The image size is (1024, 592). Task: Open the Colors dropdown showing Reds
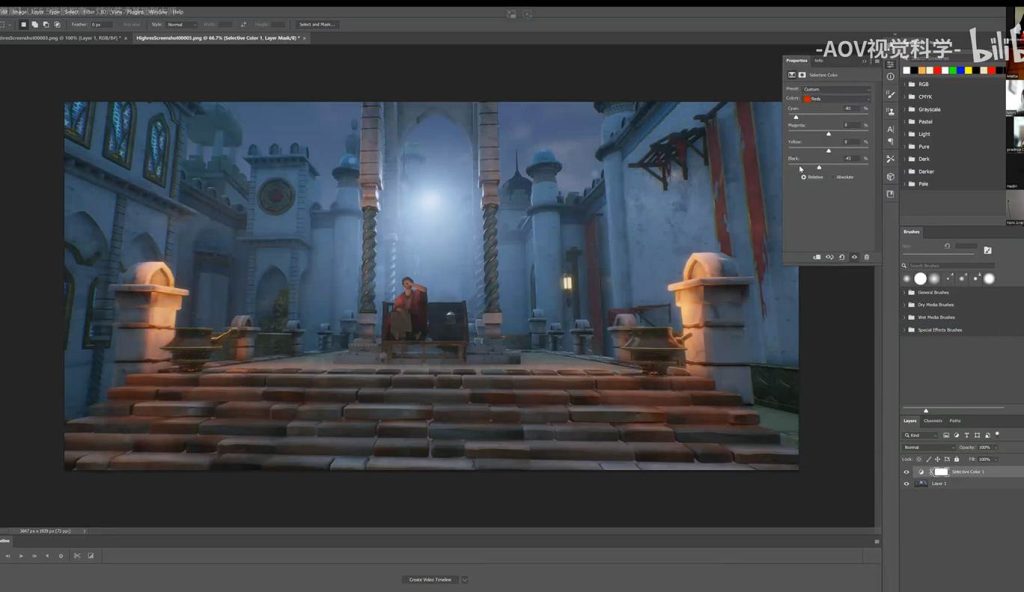[836, 98]
